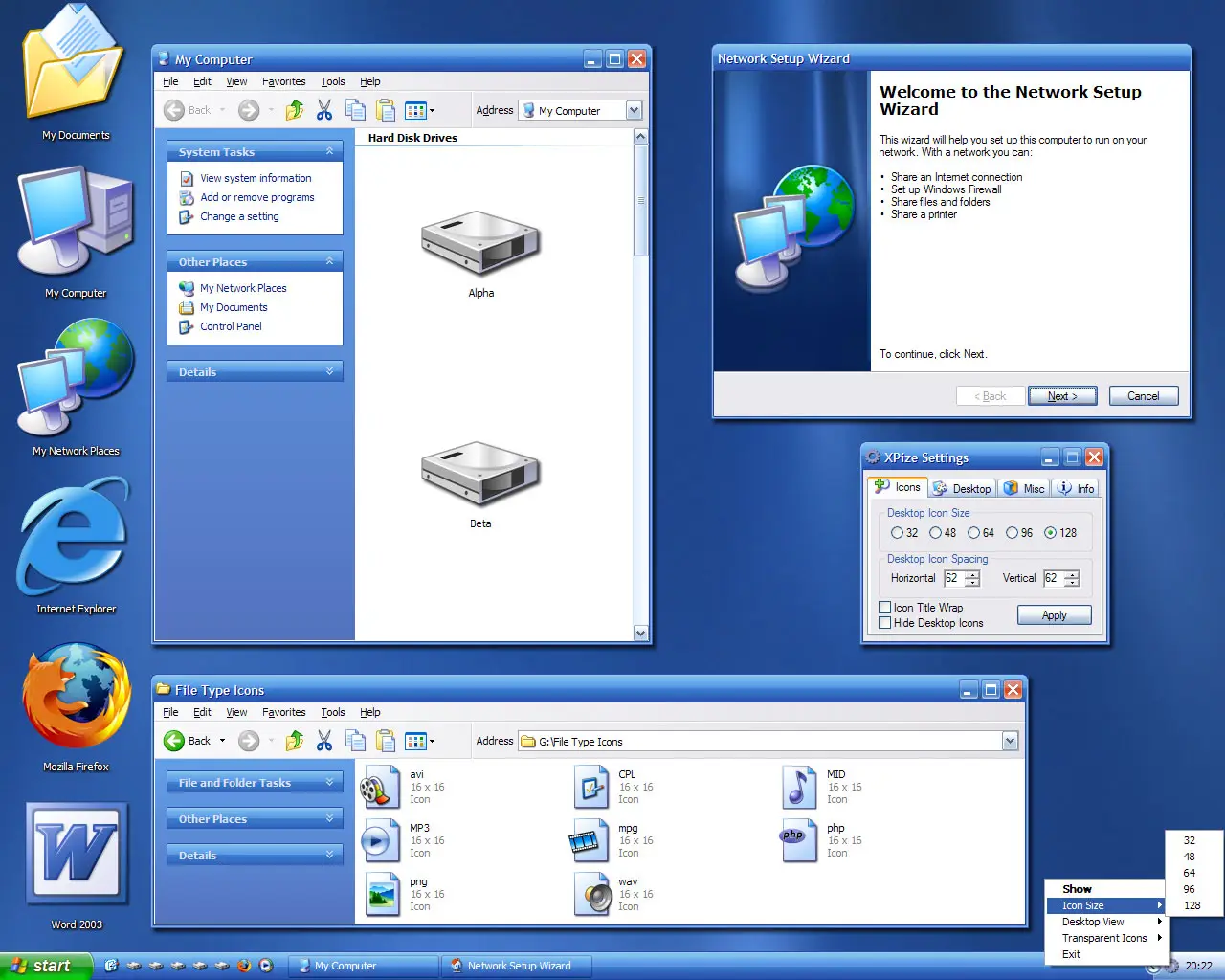Expand the Details panel in My Computer
The height and width of the screenshot is (980, 1225).
(x=329, y=371)
